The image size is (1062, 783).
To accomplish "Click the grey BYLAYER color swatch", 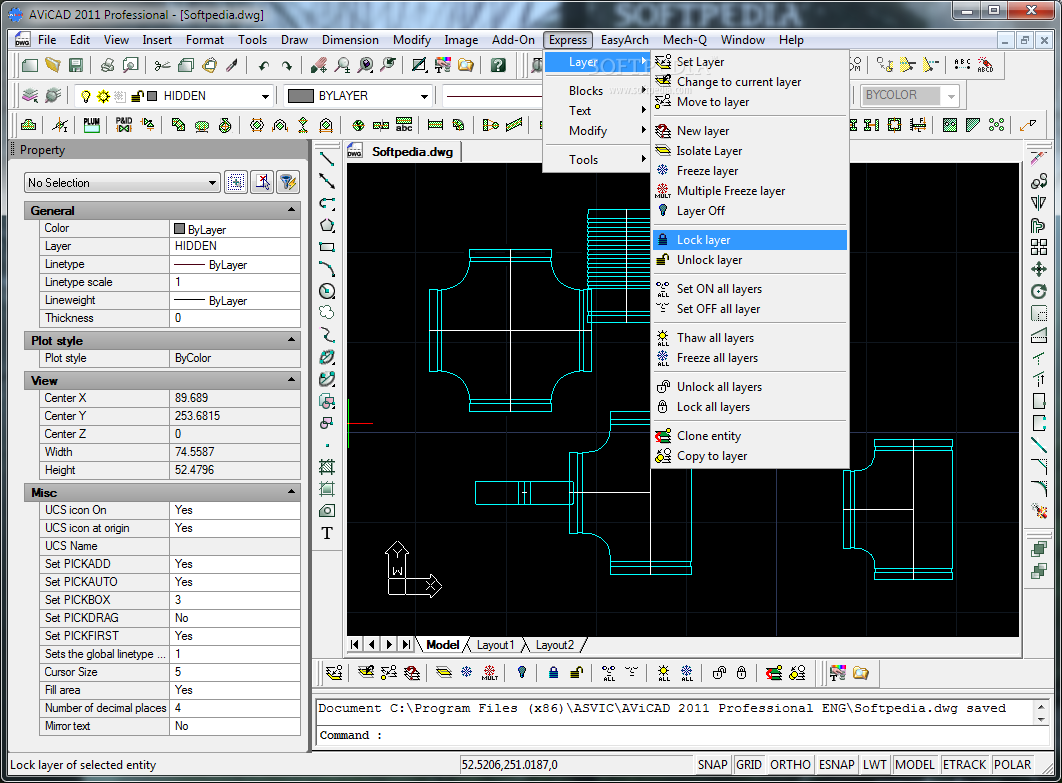I will (x=301, y=96).
